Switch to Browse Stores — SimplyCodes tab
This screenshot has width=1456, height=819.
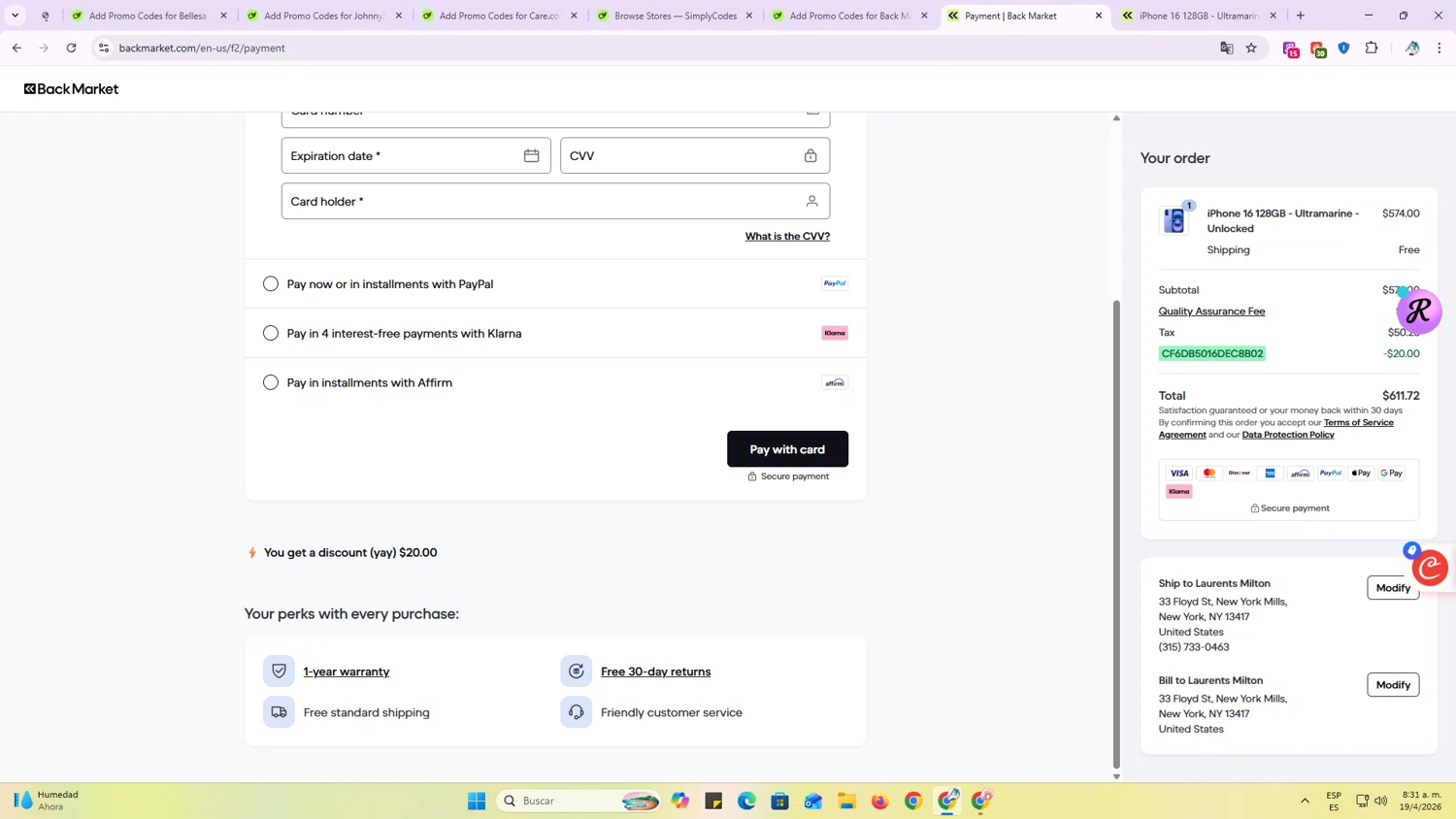tap(675, 16)
